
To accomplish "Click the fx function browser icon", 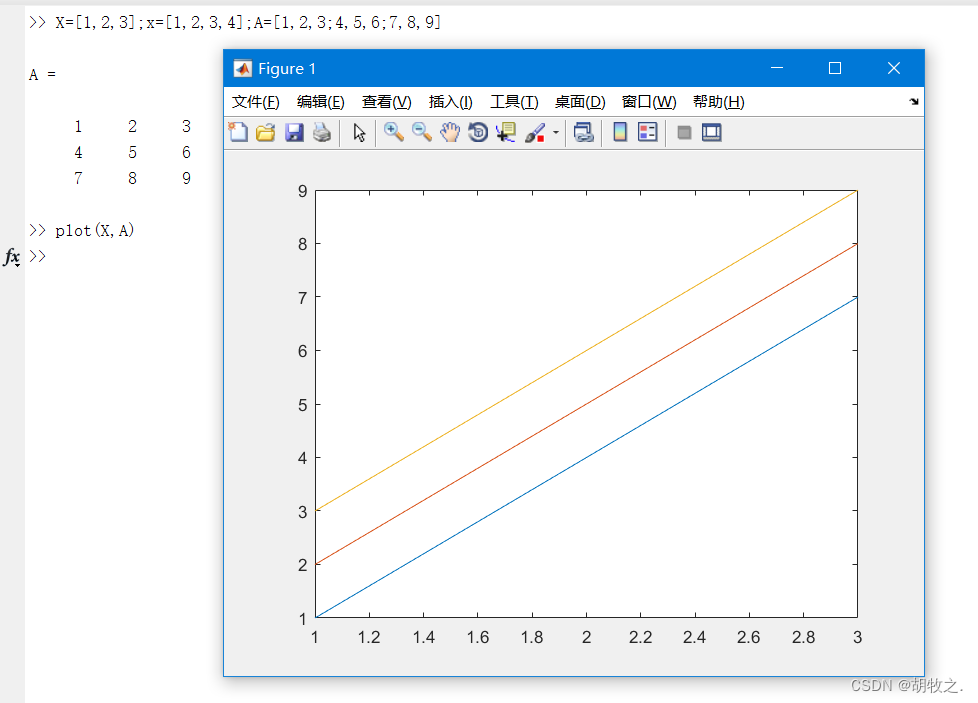I will (x=12, y=256).
